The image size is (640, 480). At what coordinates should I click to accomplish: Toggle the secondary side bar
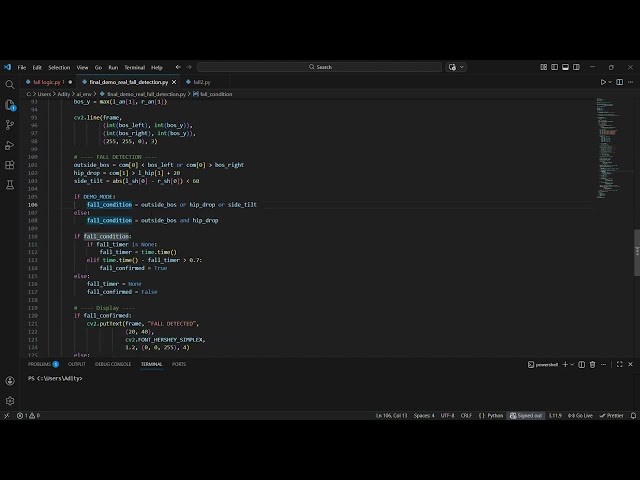pyautogui.click(x=576, y=67)
